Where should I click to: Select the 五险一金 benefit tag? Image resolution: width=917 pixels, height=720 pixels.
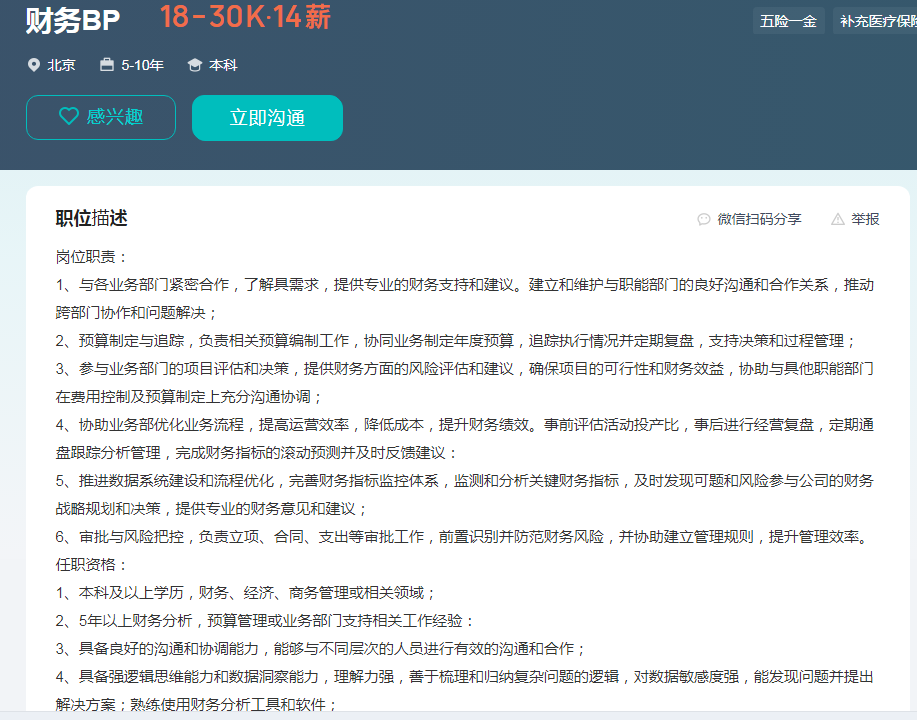788,21
